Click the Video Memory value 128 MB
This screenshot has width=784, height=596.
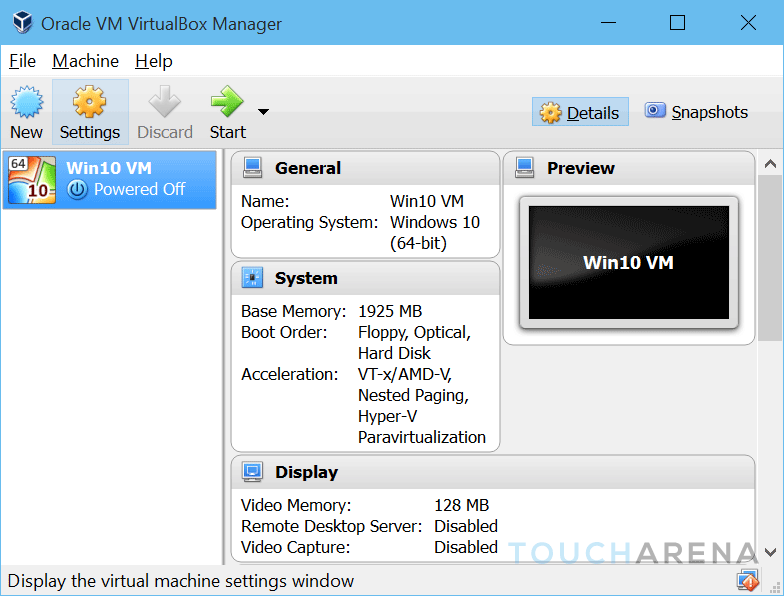[462, 505]
